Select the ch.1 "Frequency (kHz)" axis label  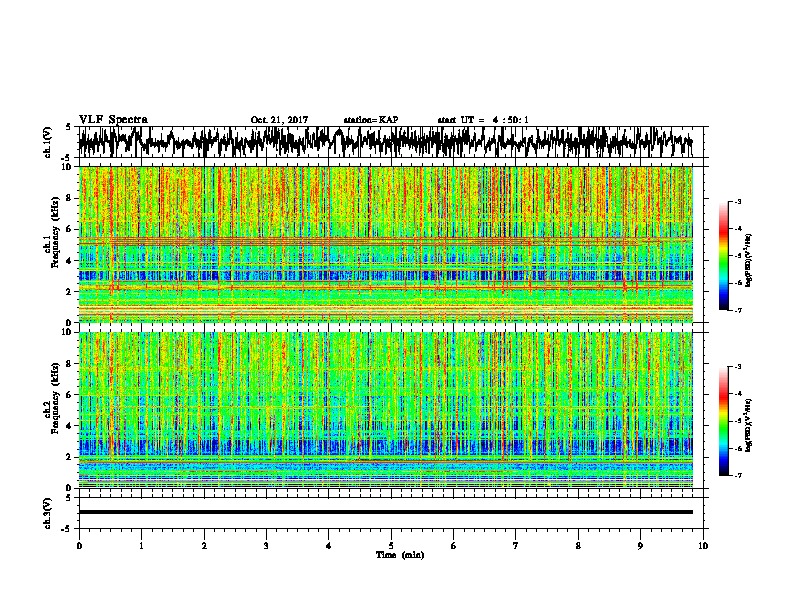coord(55,233)
